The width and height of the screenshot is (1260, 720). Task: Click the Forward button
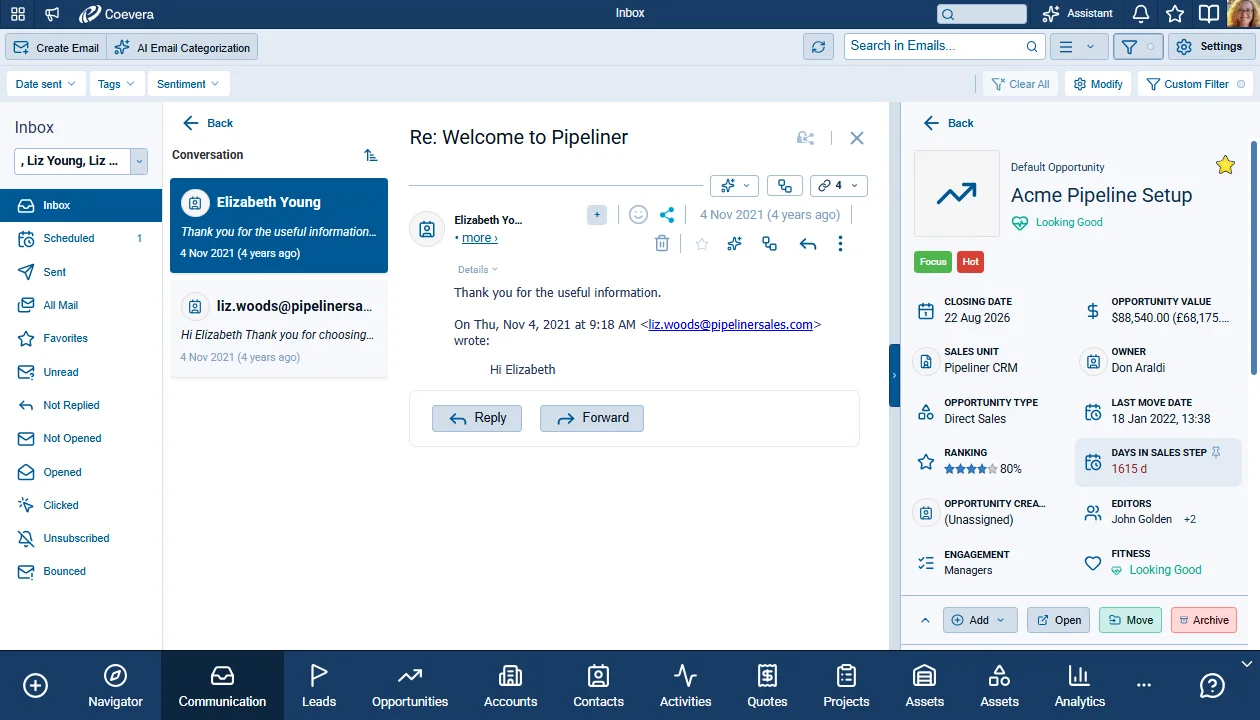tap(592, 418)
